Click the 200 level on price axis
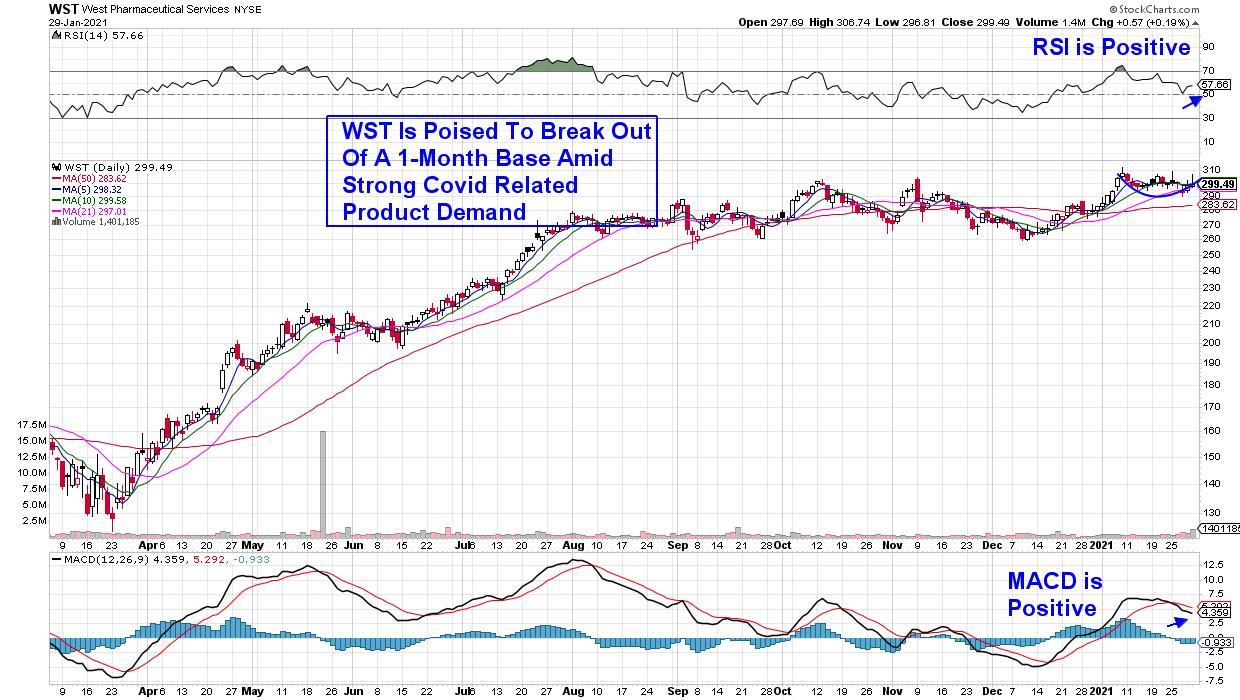This screenshot has width=1240, height=700. click(1210, 342)
